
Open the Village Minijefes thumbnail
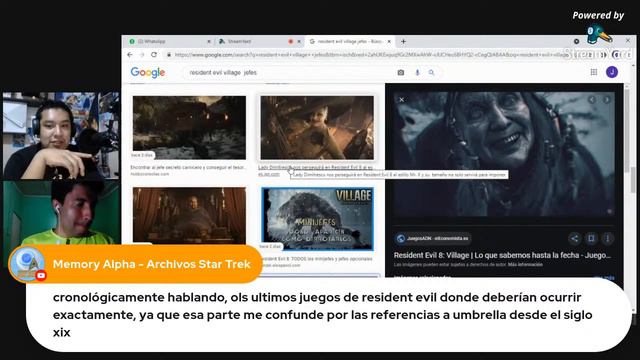[317, 219]
